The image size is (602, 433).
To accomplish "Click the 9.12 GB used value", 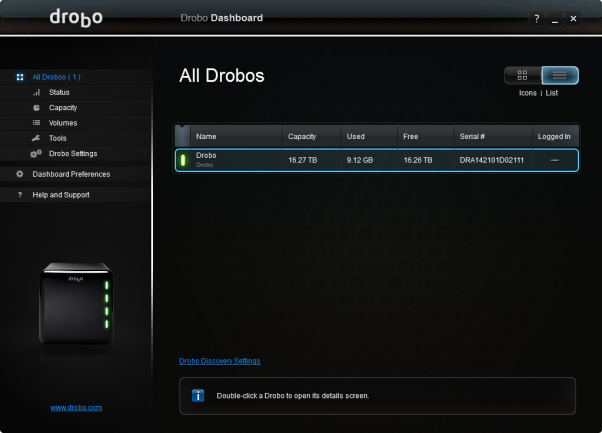I will point(360,160).
